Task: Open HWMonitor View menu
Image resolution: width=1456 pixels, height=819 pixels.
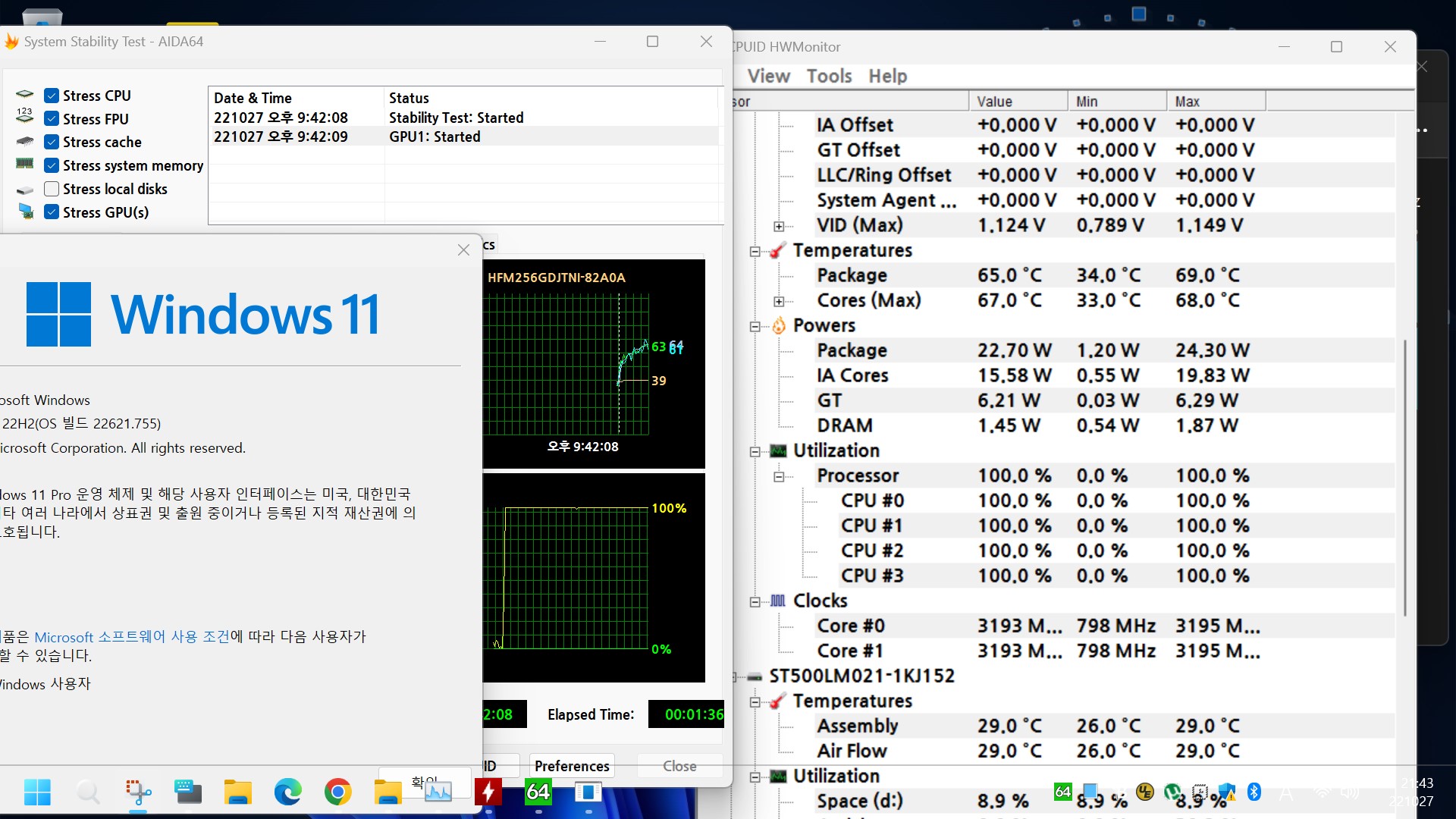Action: 768,76
